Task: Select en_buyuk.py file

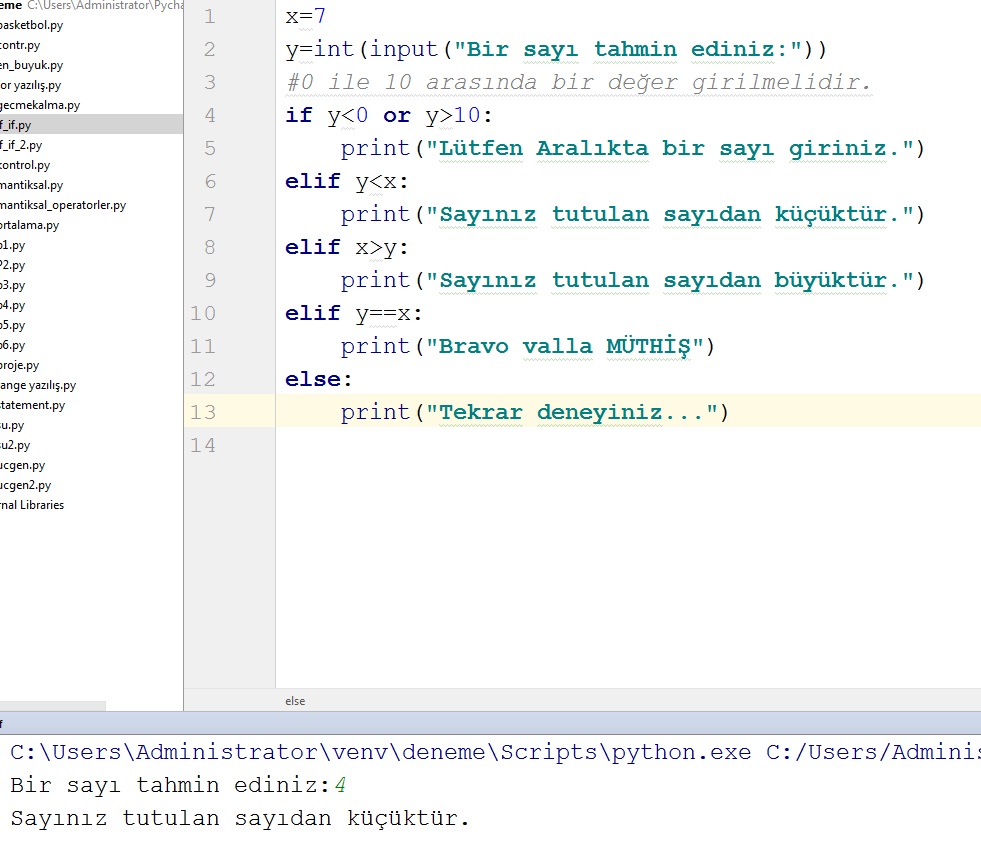Action: 31,65
